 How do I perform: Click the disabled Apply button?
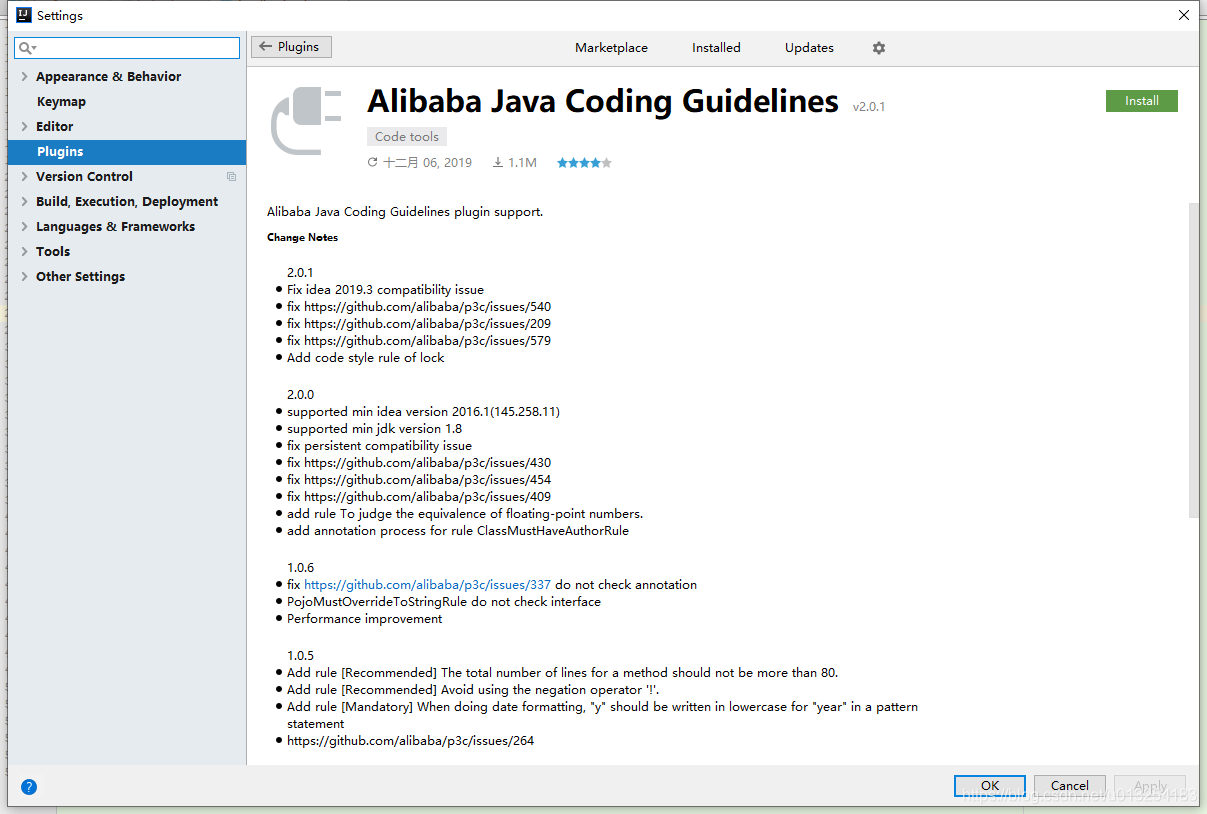click(x=1149, y=786)
